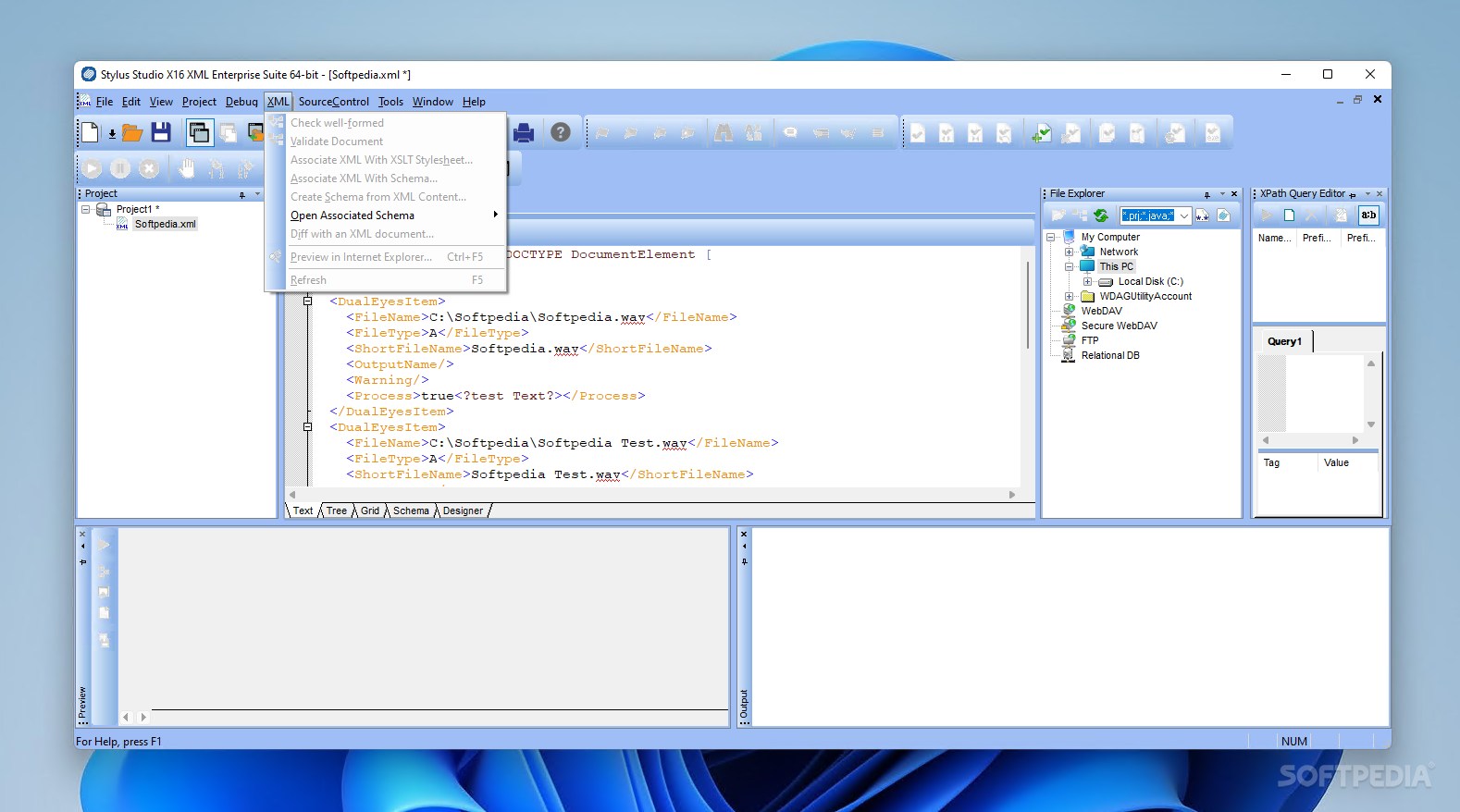Open the SourceControl menu

click(334, 102)
